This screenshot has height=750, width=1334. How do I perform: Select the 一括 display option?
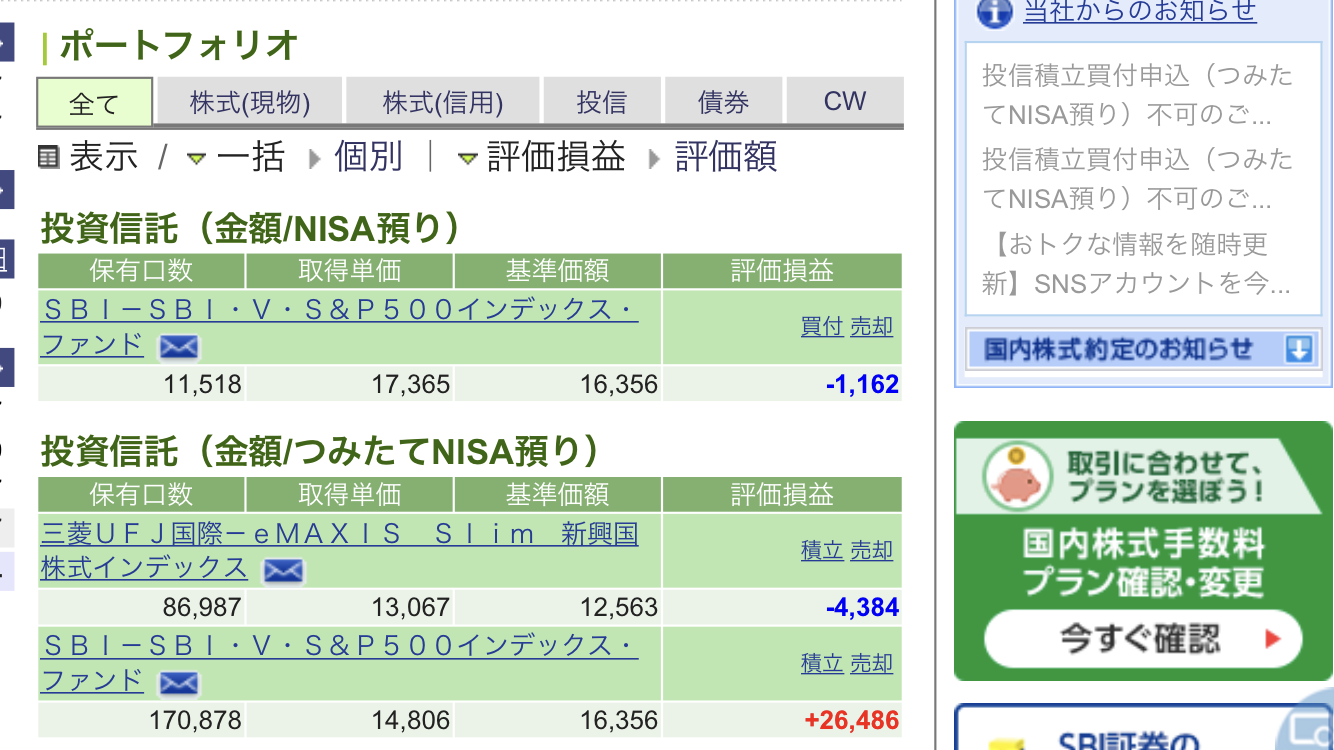(250, 157)
